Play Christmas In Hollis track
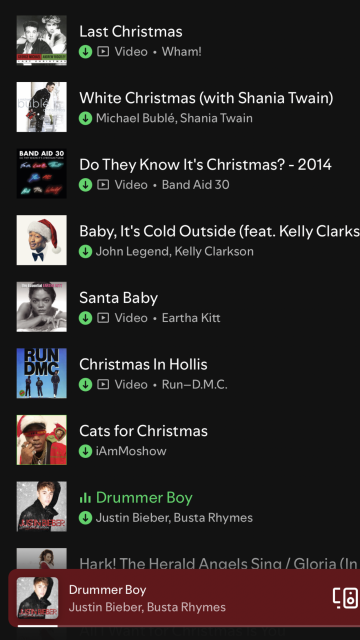The width and height of the screenshot is (360, 640). [180, 373]
